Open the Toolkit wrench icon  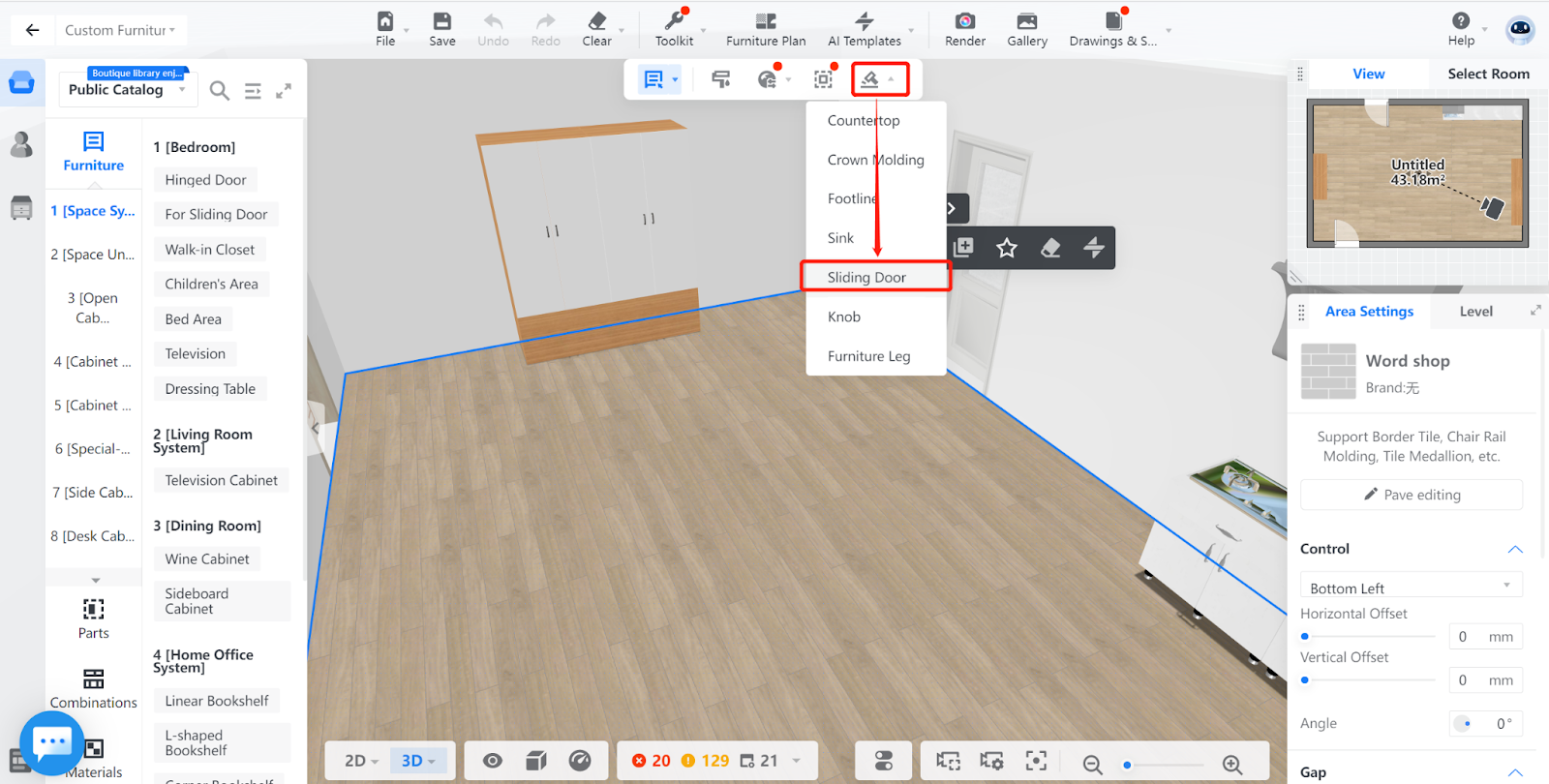(674, 22)
